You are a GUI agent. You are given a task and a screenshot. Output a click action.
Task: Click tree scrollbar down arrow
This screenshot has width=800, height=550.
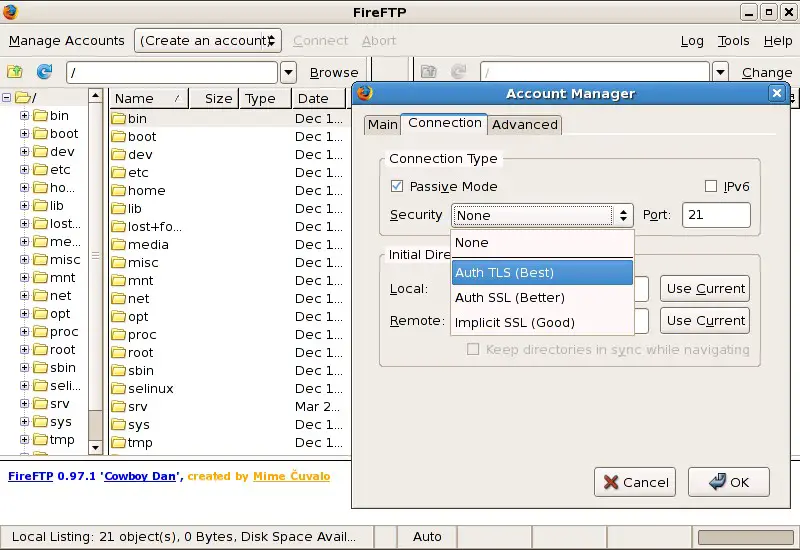tap(95, 447)
